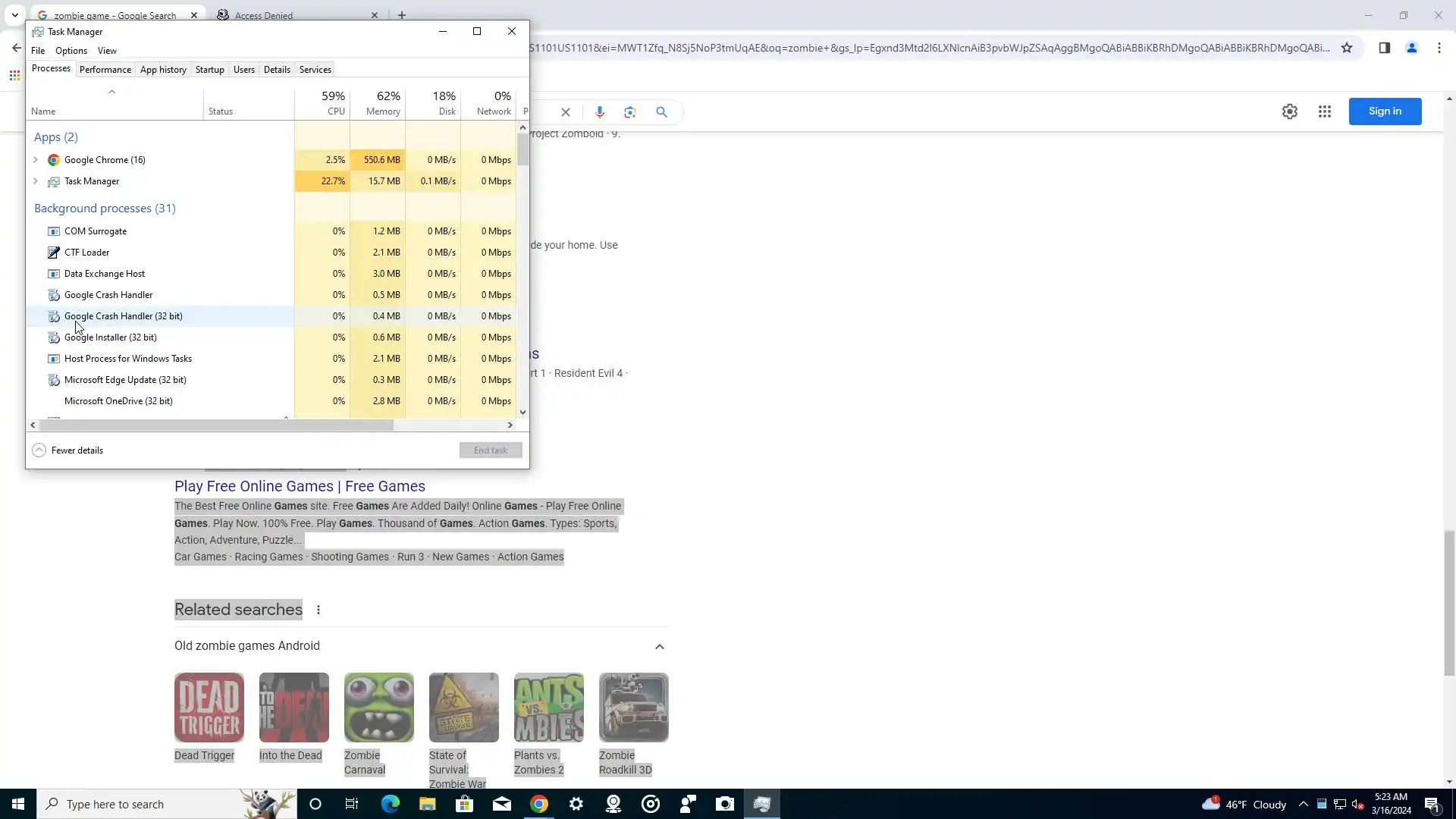Switch to the Performance tab

tap(105, 70)
